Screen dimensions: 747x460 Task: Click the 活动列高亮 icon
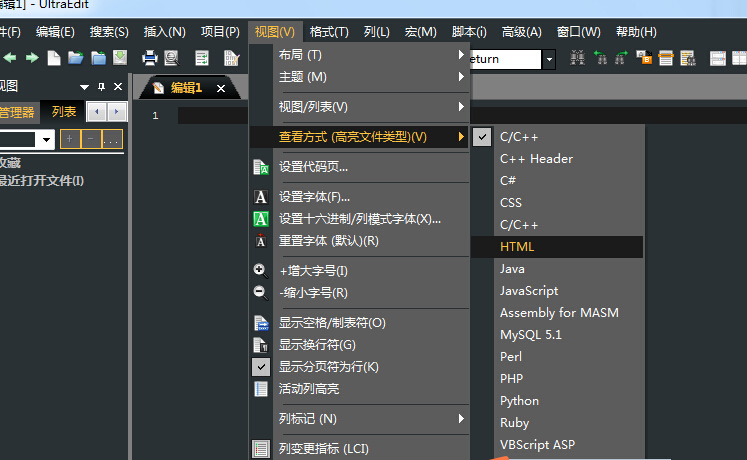point(261,389)
